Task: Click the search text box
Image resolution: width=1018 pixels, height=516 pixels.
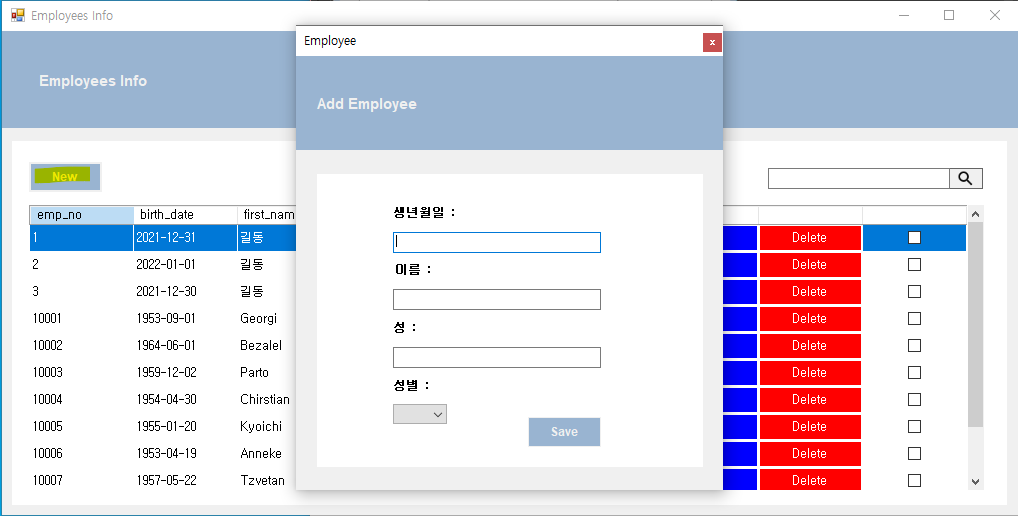Action: [858, 178]
